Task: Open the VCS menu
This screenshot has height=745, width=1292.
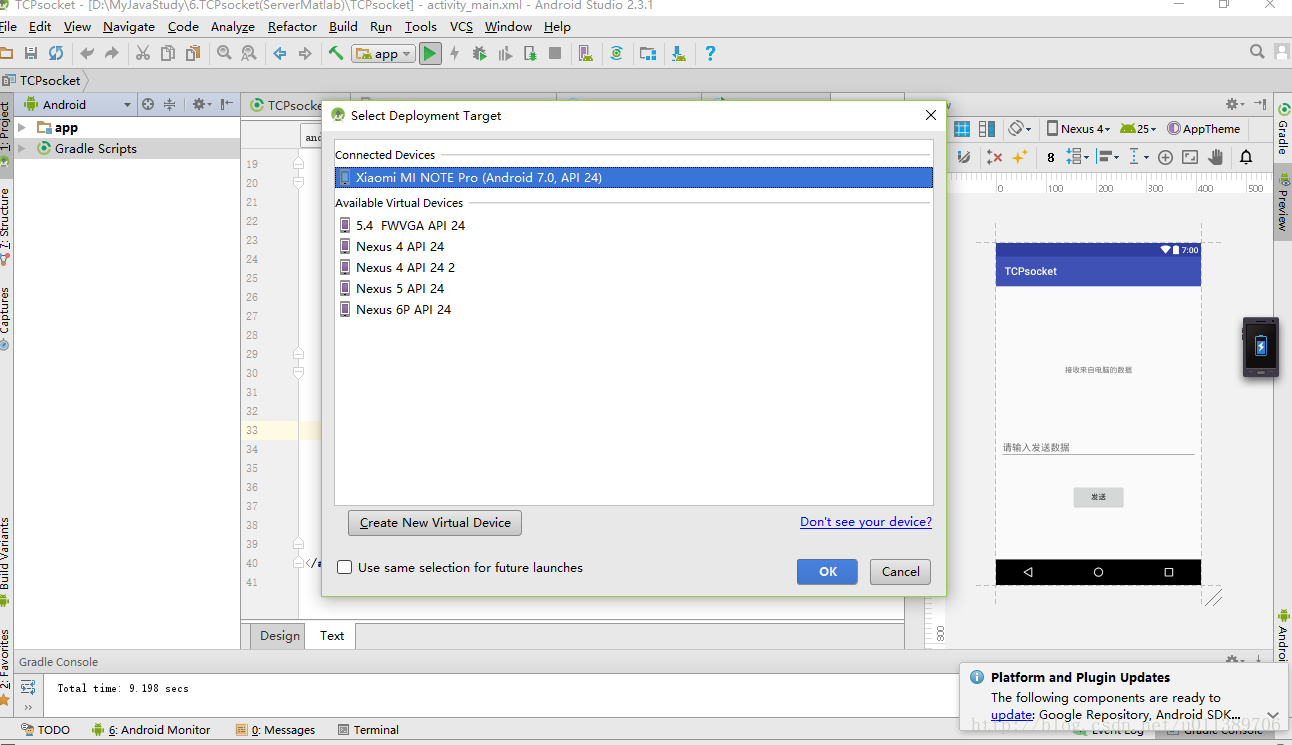Action: click(x=461, y=27)
